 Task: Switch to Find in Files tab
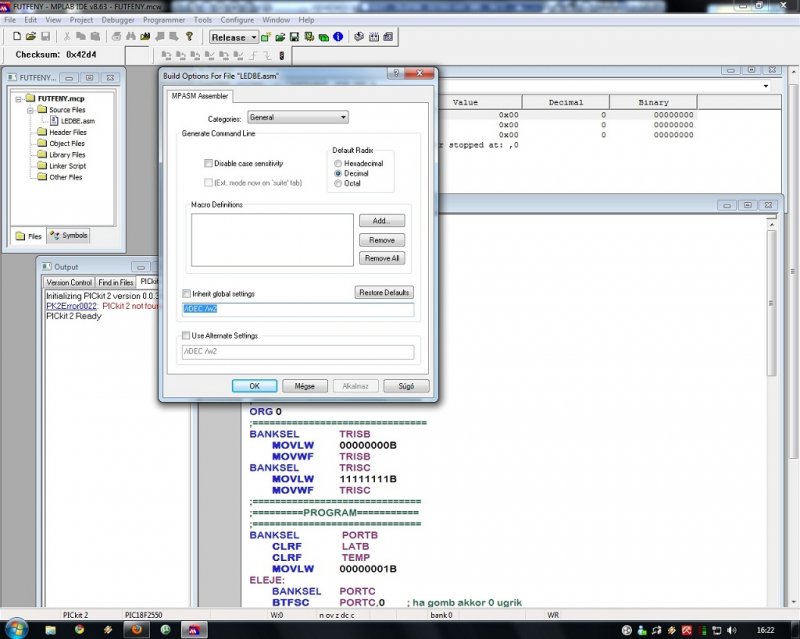[x=116, y=282]
